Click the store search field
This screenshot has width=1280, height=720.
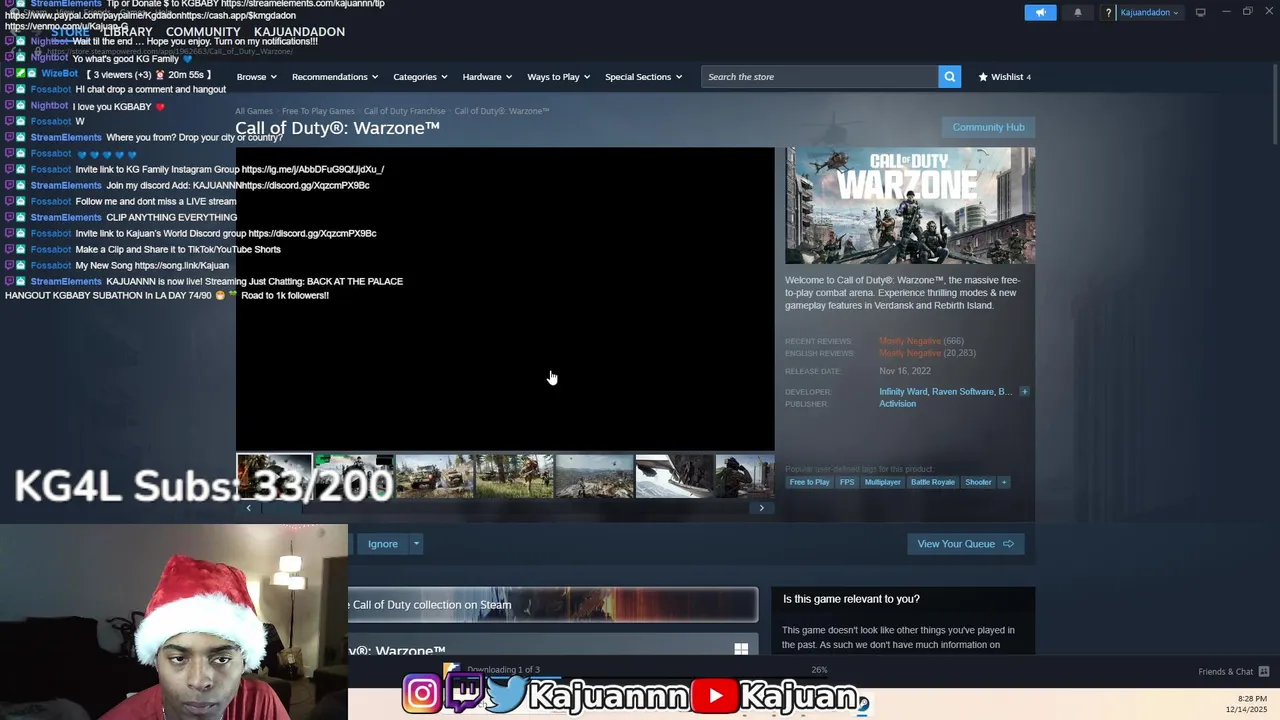click(x=819, y=77)
